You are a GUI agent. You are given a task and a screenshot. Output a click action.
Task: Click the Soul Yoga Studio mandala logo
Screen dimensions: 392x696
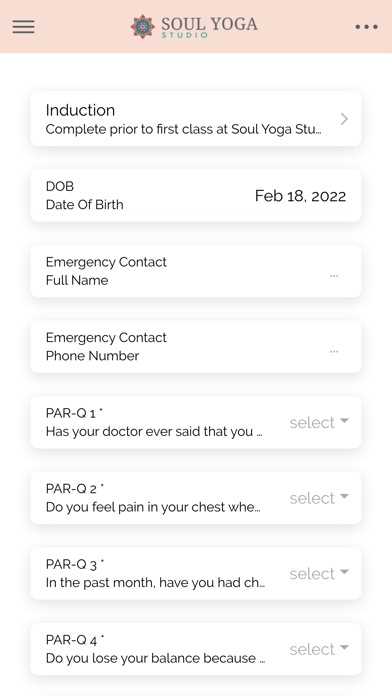click(143, 27)
